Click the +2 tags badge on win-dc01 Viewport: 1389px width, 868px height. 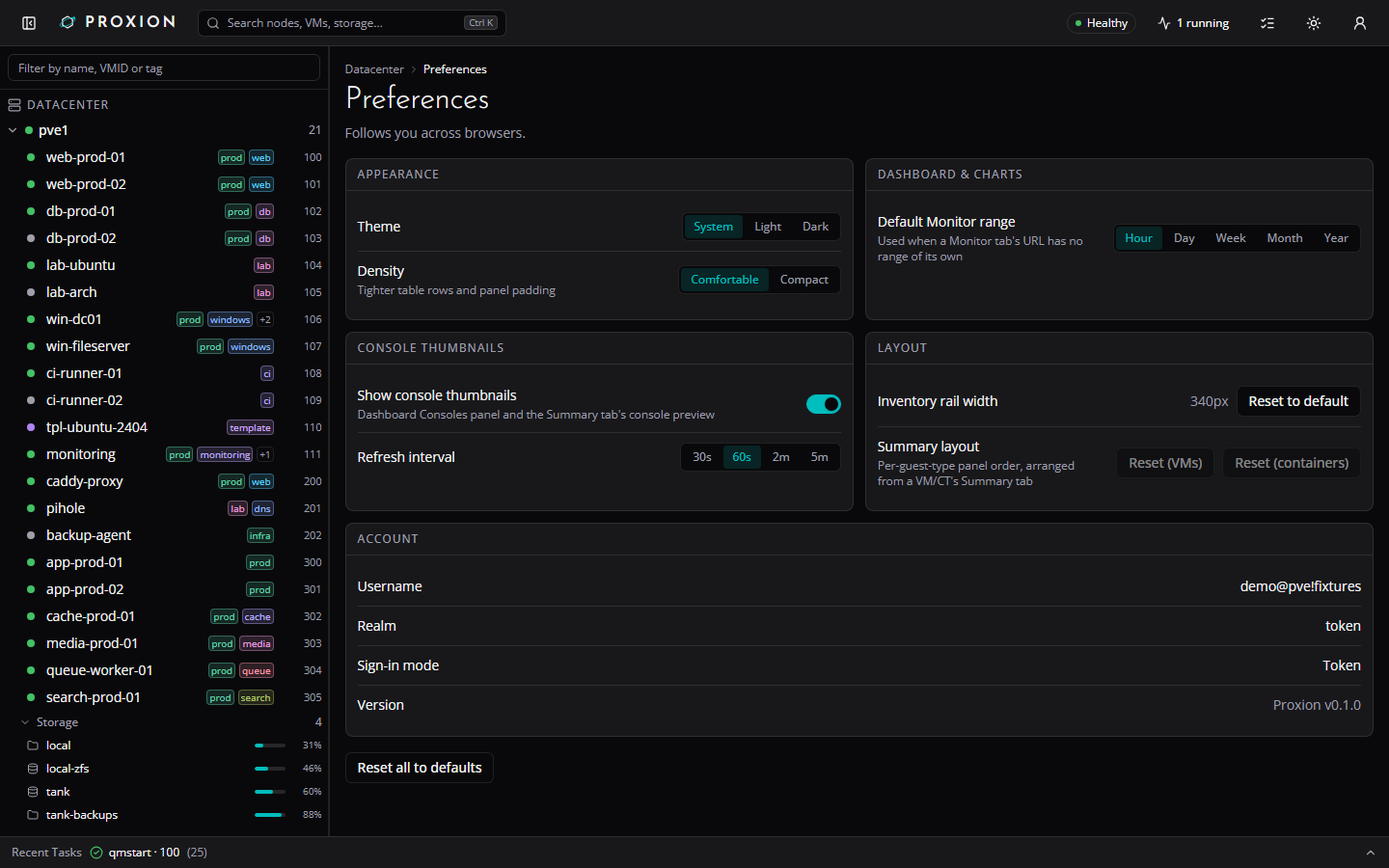click(x=265, y=320)
